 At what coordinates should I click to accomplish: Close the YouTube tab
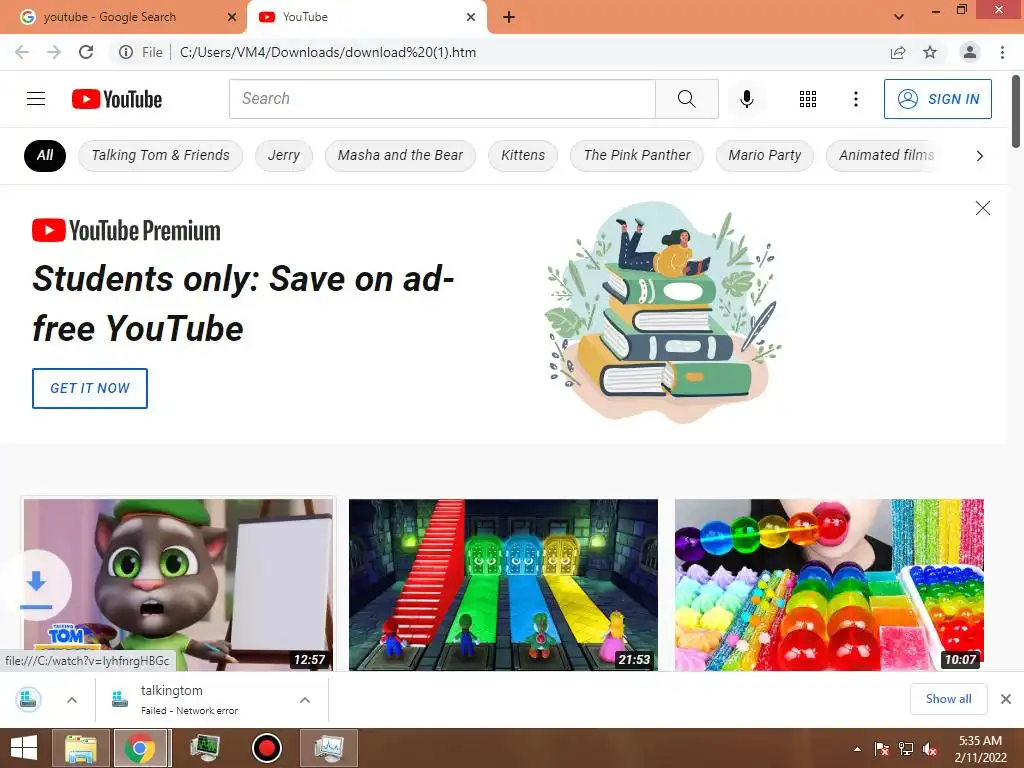click(x=471, y=17)
